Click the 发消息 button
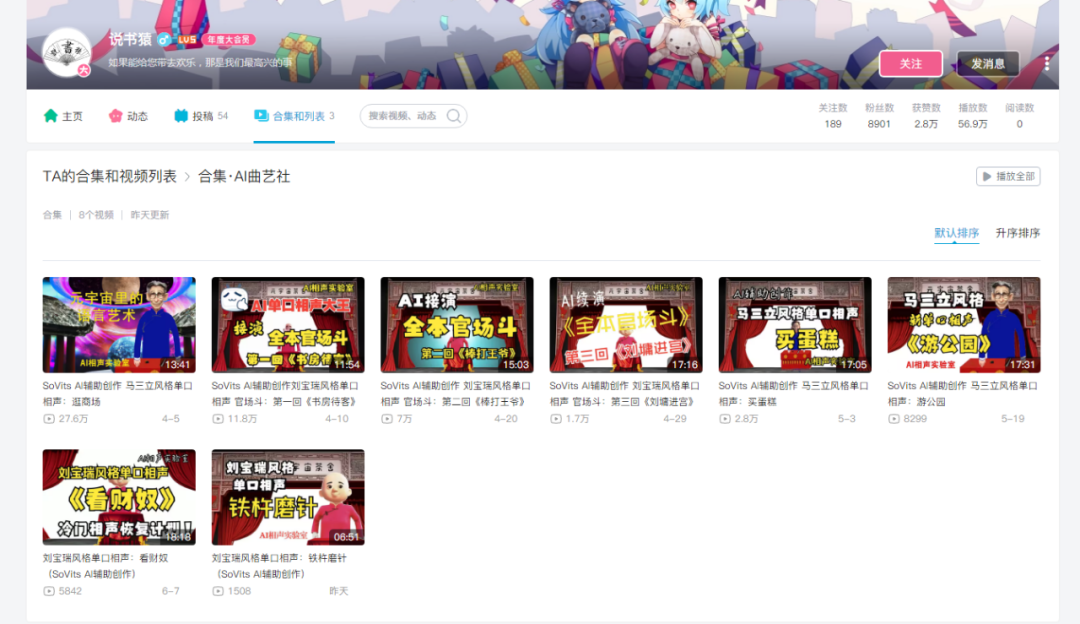1080x624 pixels. point(988,63)
